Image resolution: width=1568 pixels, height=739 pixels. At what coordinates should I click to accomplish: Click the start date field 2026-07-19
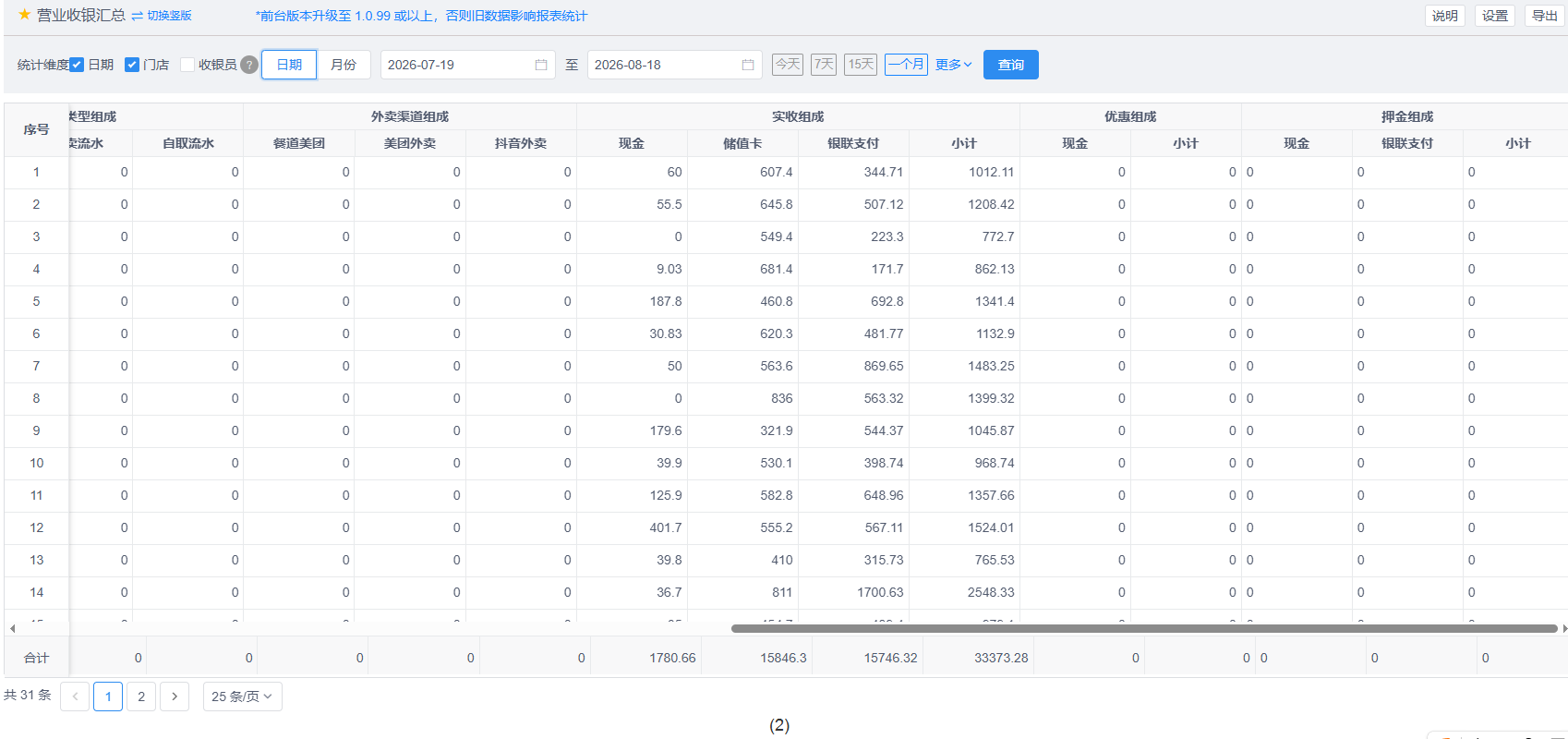click(x=468, y=65)
